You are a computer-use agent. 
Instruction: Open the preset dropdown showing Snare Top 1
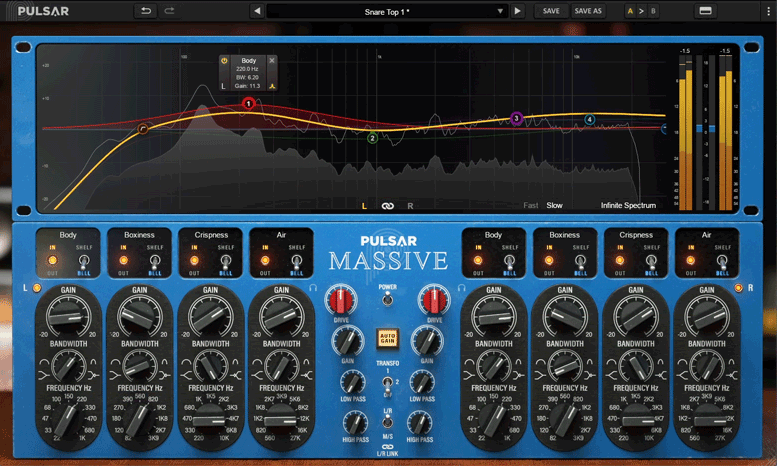coord(388,11)
